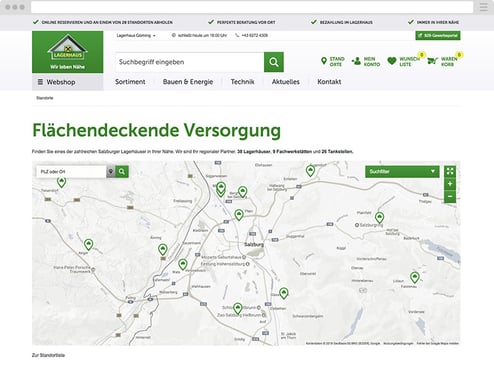494x370 pixels.
Task: Select the map marker below Ainring
Action: tap(163, 250)
